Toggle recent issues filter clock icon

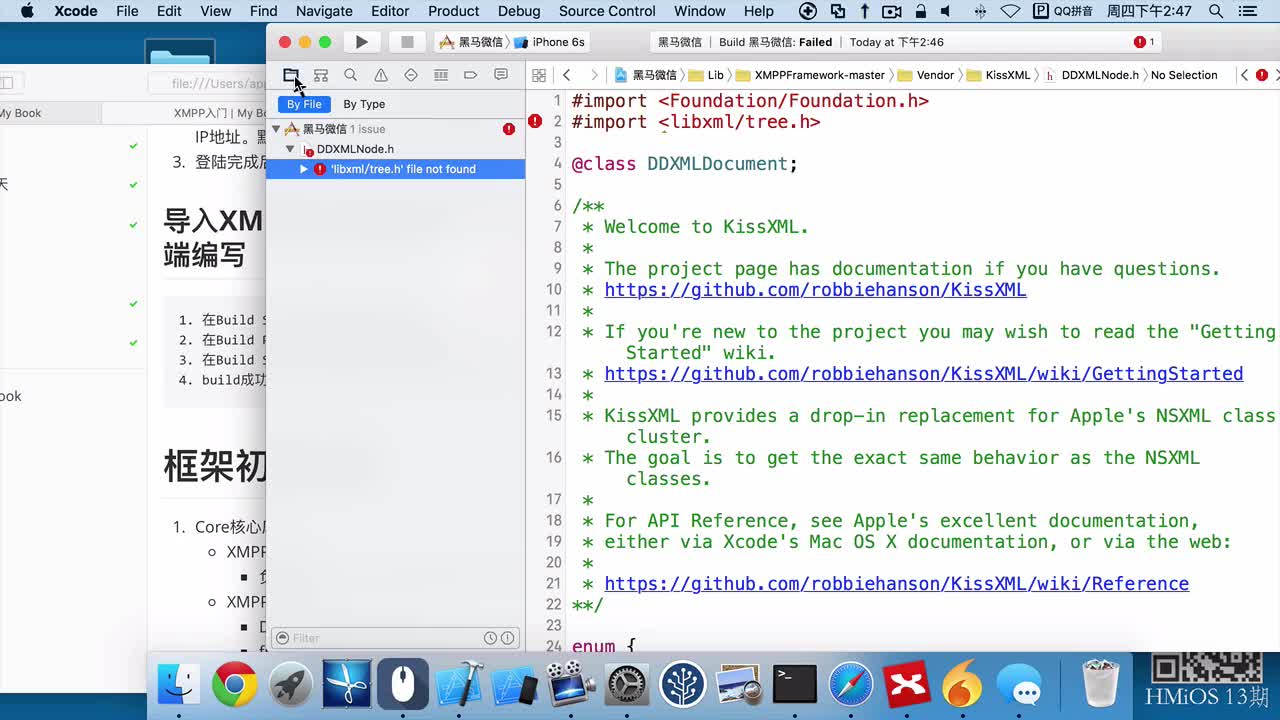(x=490, y=638)
